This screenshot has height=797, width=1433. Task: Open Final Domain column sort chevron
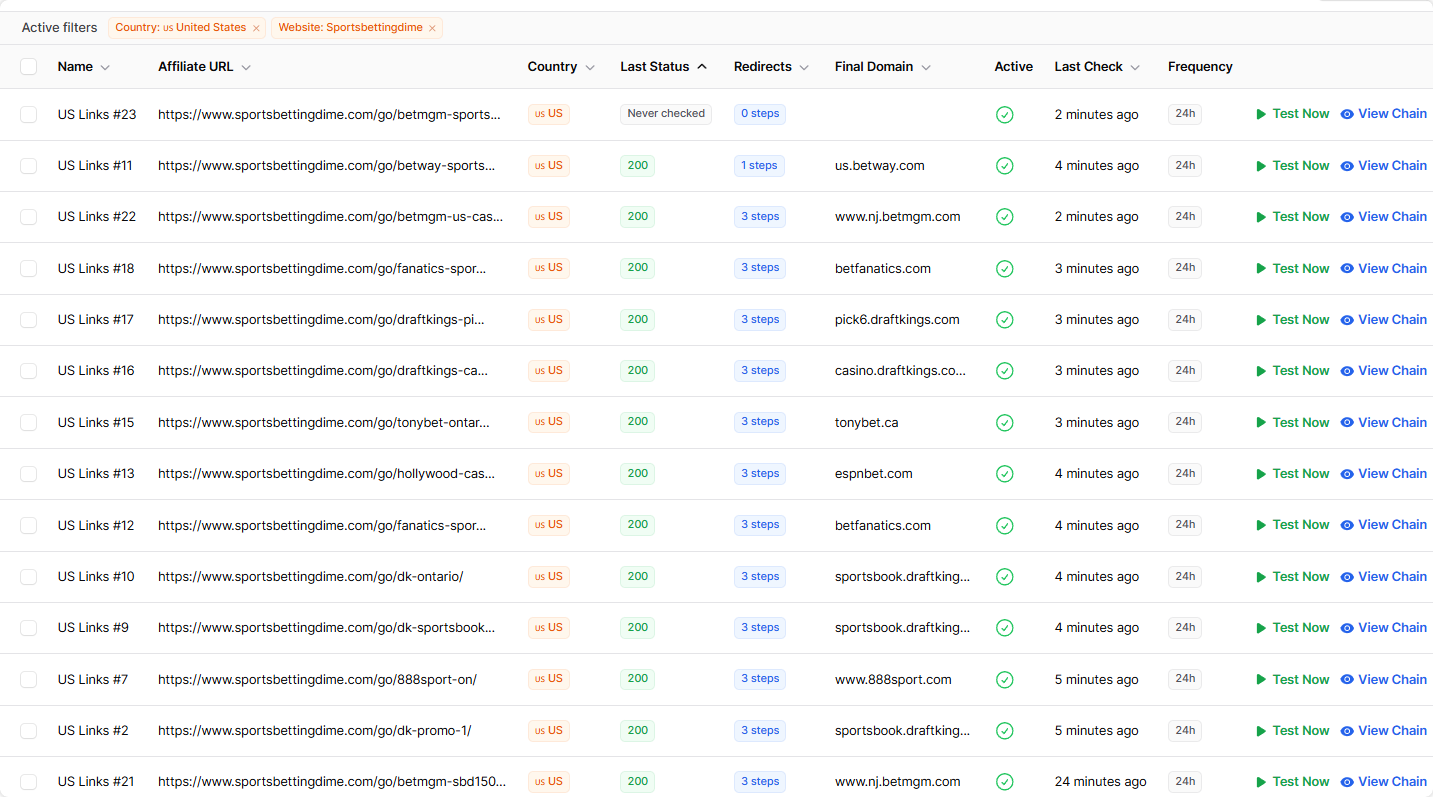926,67
